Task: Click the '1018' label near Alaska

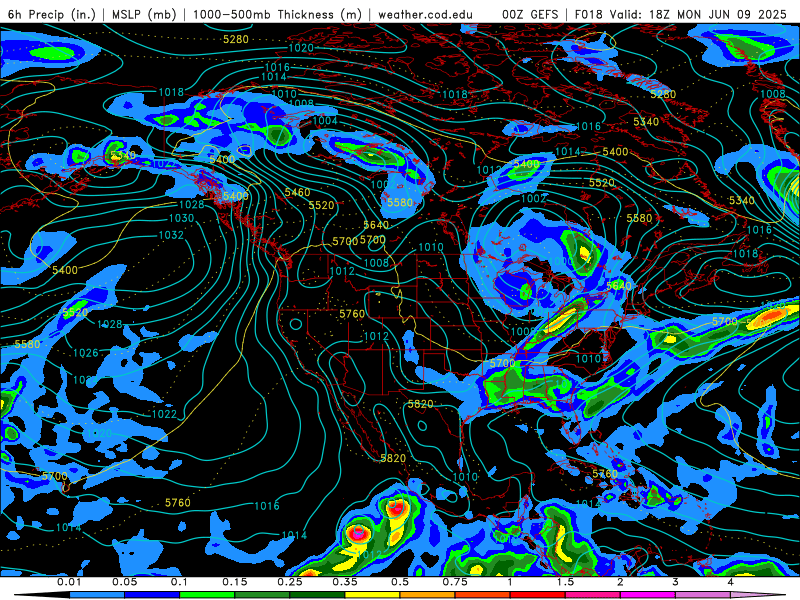Action: point(171,92)
